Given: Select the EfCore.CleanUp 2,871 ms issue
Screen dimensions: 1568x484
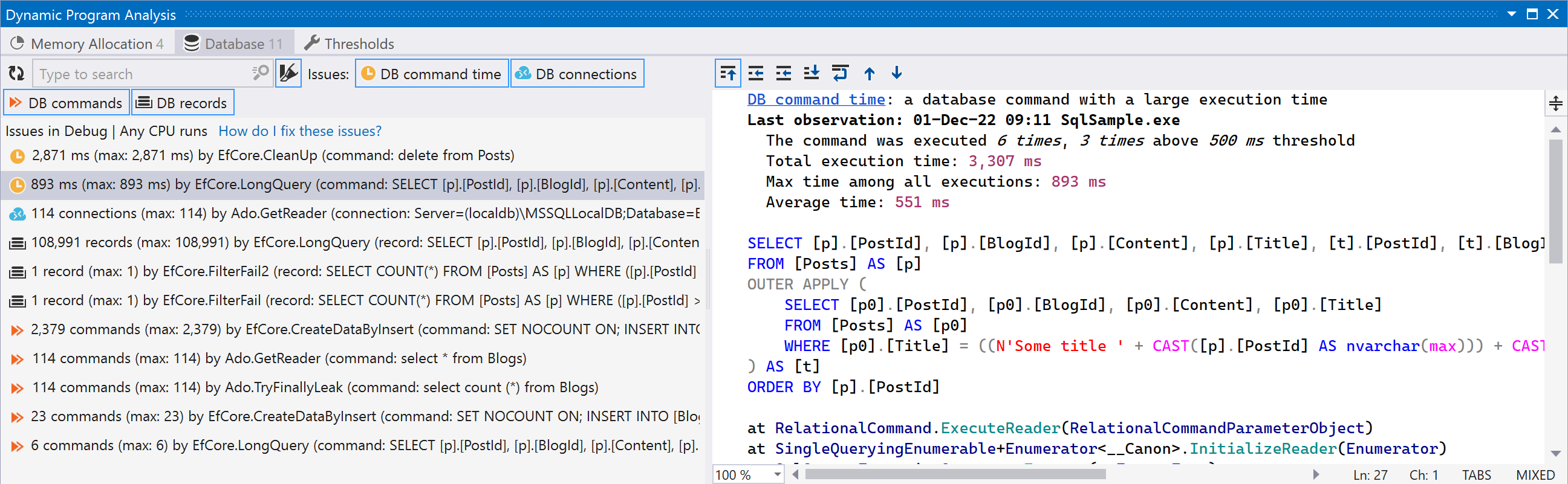Looking at the screenshot, I should 273,156.
